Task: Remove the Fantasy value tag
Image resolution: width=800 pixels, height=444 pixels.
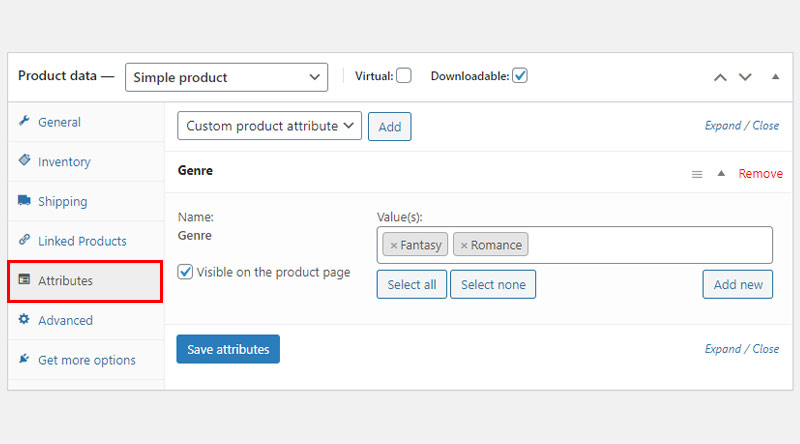Action: [393, 245]
